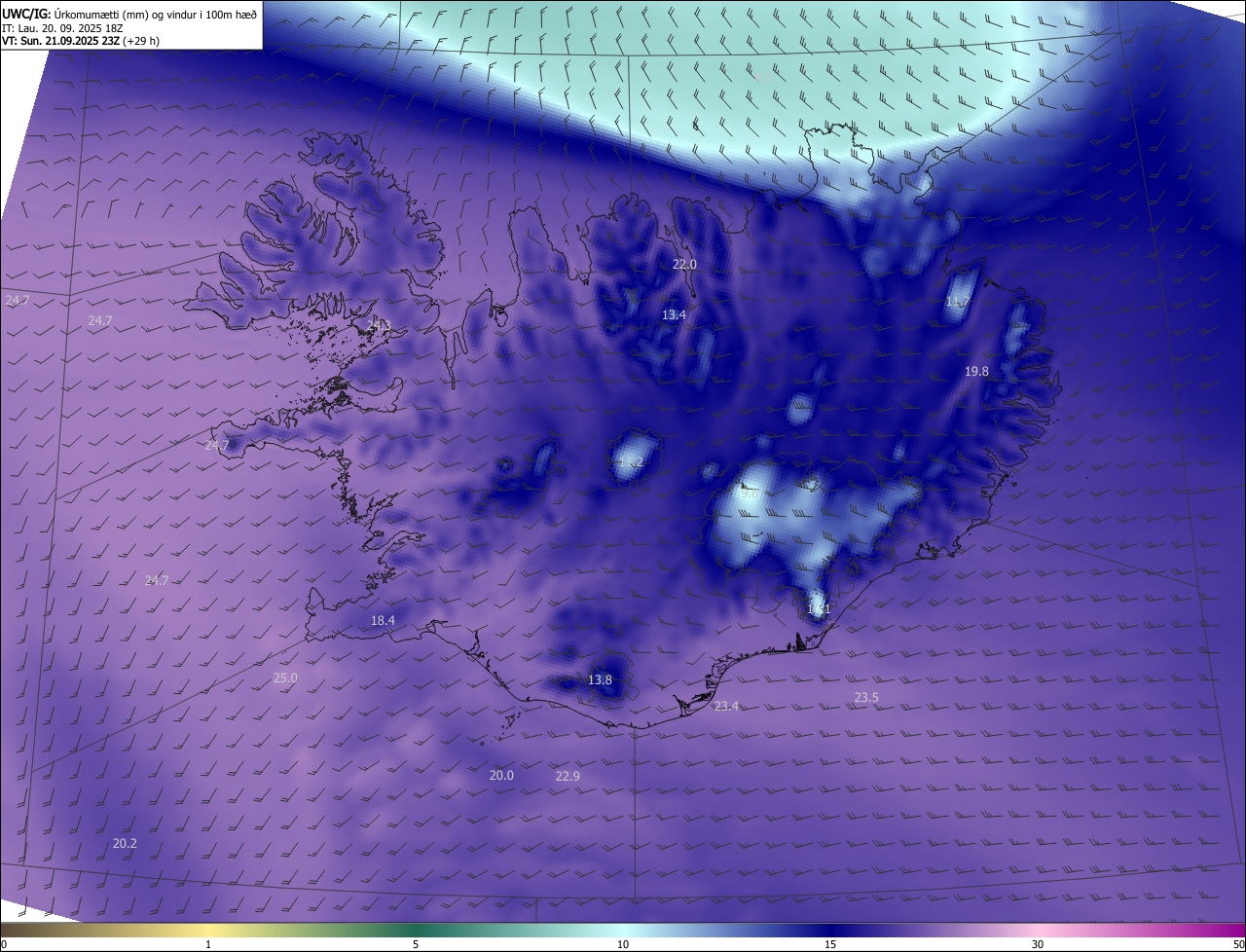Screen dimensions: 1246x952
Task: Click the 18.4 value on the map
Action: point(383,621)
